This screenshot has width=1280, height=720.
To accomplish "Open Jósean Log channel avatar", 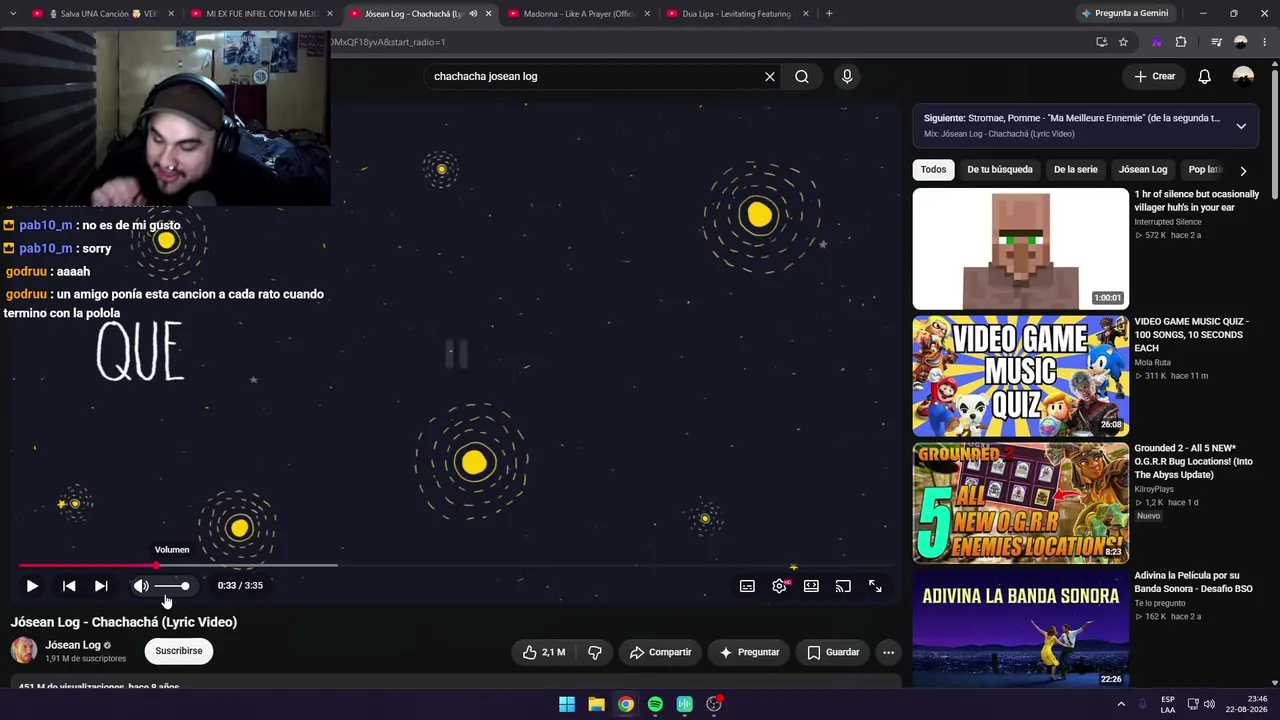I will click(24, 651).
